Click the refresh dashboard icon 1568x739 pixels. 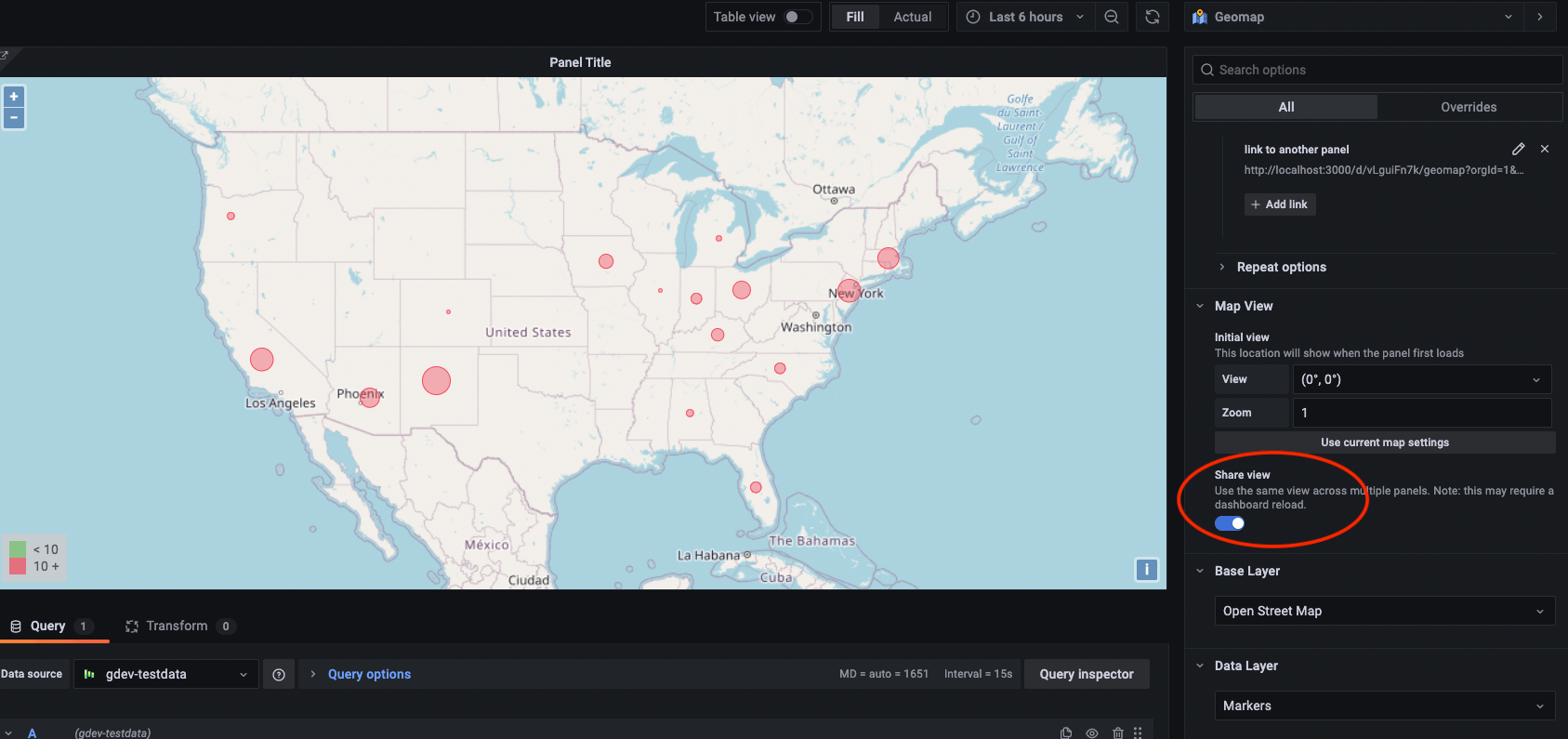1152,17
